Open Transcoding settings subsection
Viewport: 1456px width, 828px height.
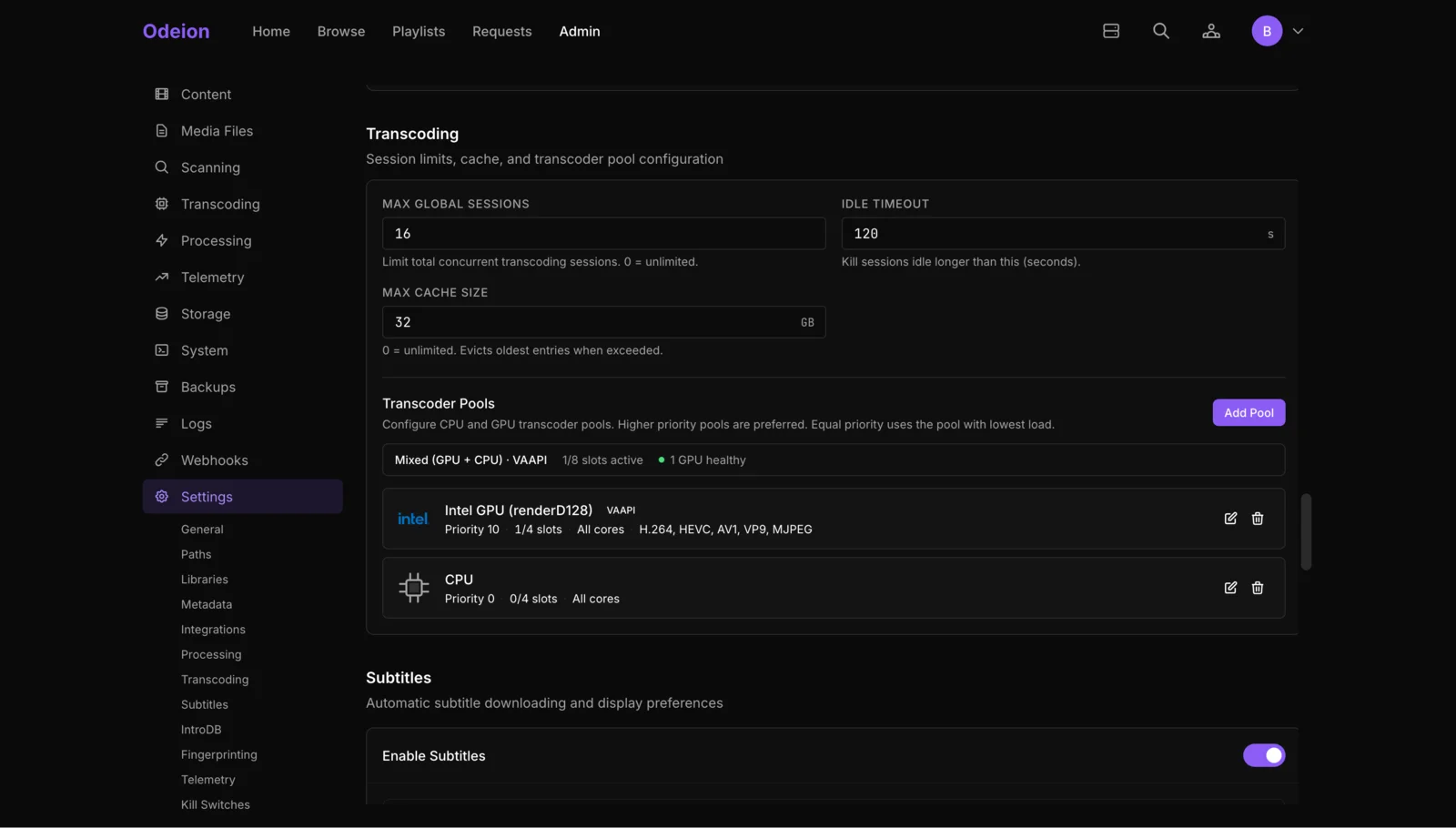(x=214, y=680)
